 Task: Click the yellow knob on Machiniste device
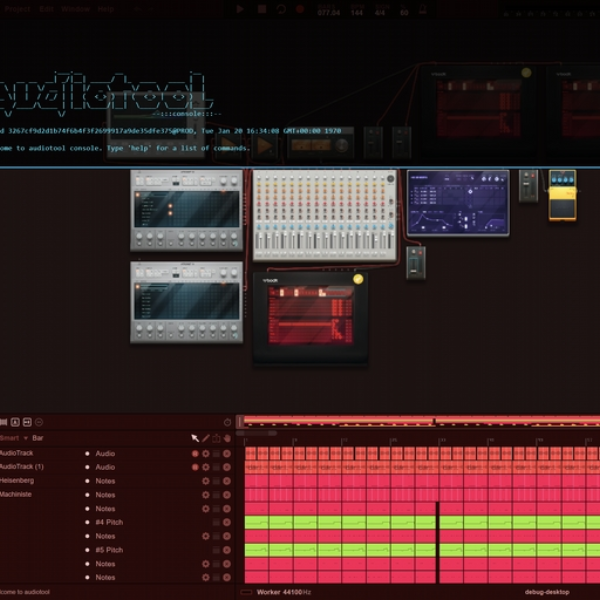click(358, 279)
